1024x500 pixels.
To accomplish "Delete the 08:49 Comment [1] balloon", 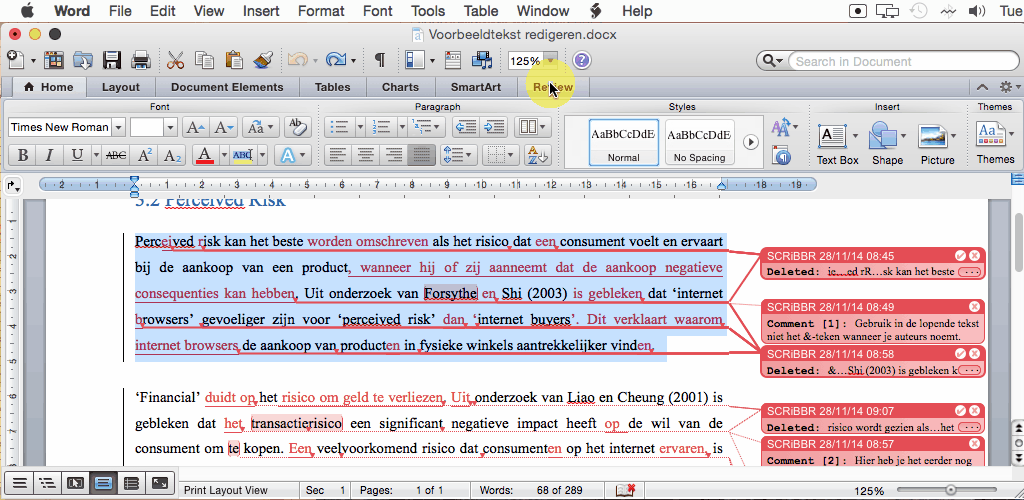I will point(974,306).
